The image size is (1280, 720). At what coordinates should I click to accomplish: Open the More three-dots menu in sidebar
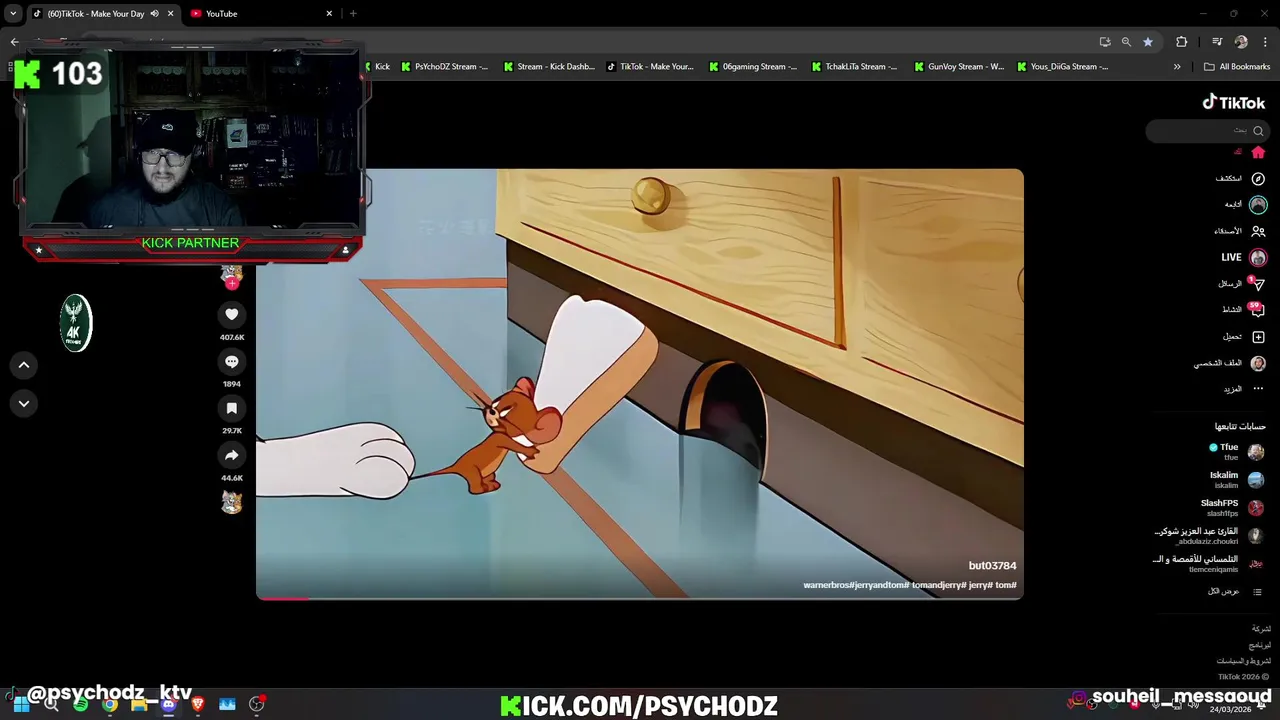coord(1258,389)
